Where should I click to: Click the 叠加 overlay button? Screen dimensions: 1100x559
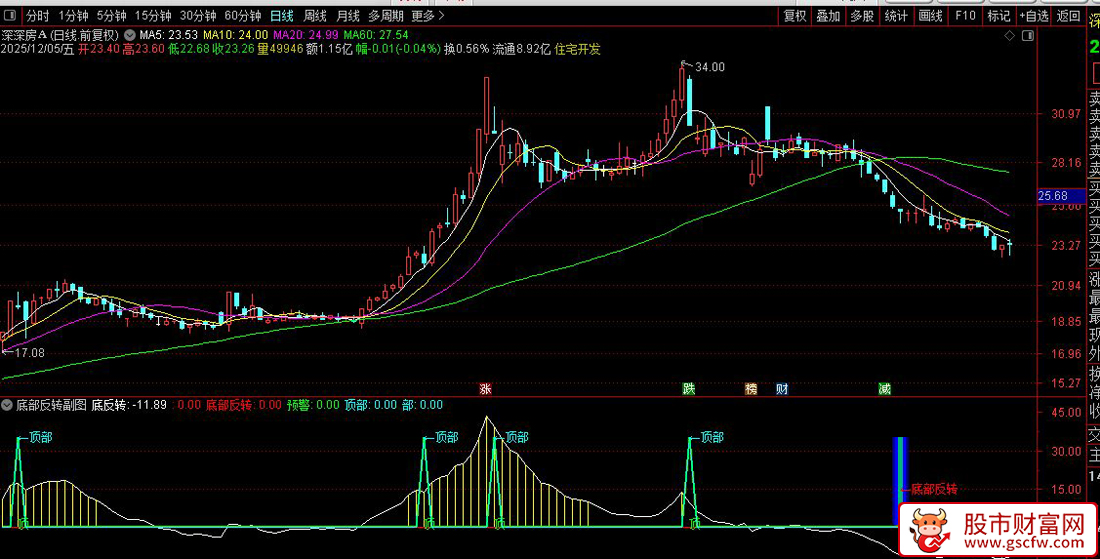[x=828, y=16]
